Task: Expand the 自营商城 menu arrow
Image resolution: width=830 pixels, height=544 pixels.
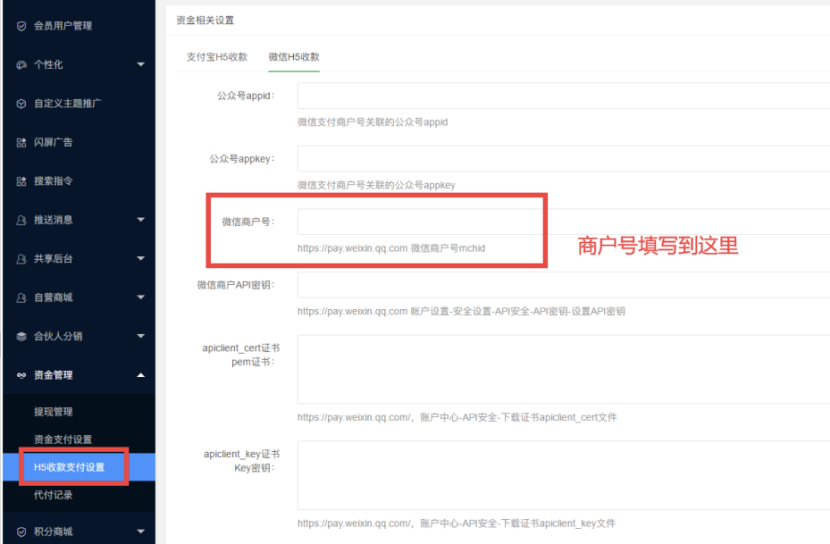Action: click(141, 297)
